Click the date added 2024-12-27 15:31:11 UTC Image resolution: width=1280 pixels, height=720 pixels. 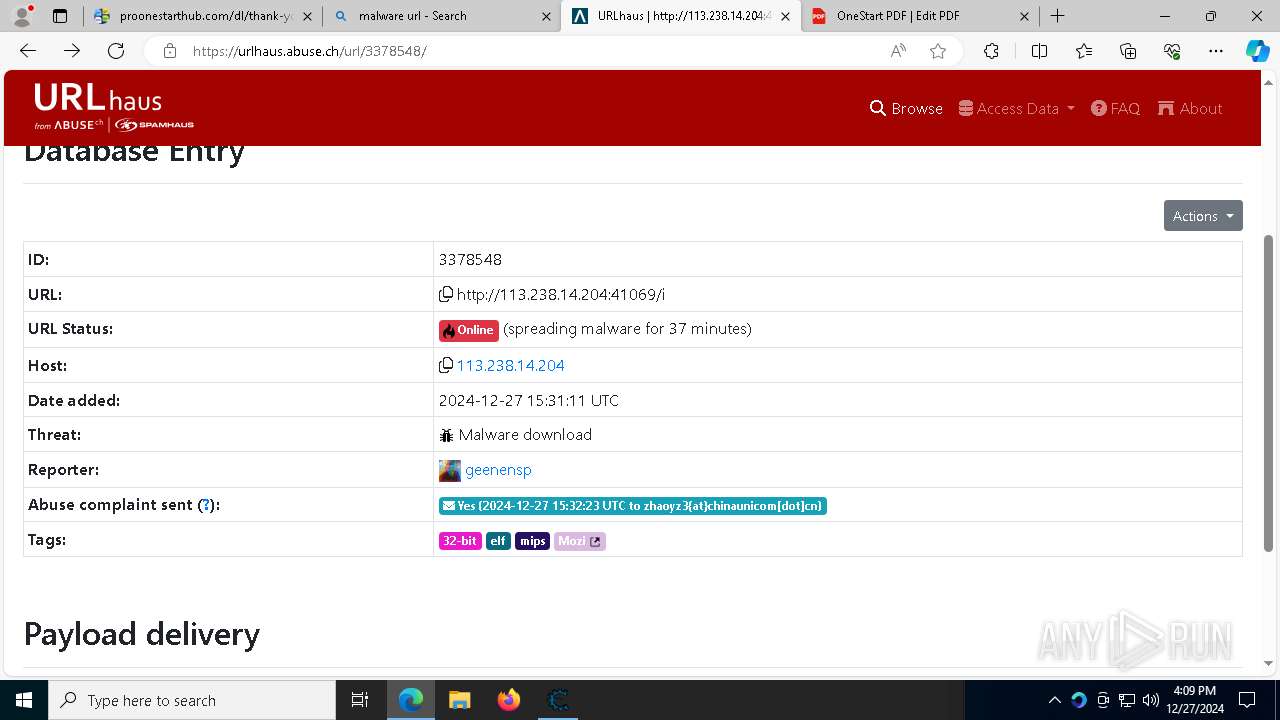[529, 400]
